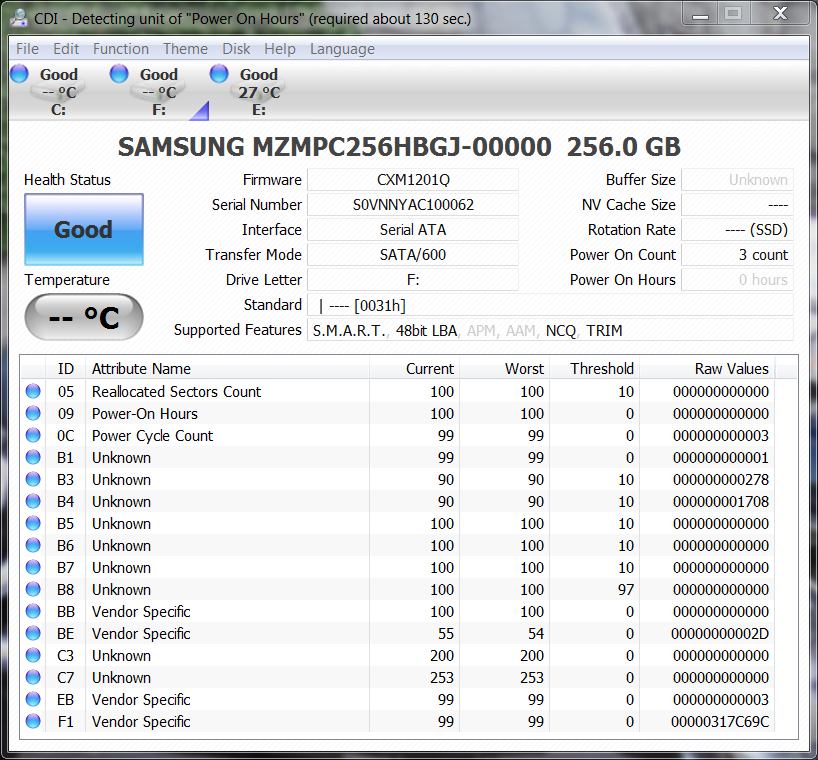Click the Standard field showing [0031h]
This screenshot has height=760, width=818.
coord(550,305)
